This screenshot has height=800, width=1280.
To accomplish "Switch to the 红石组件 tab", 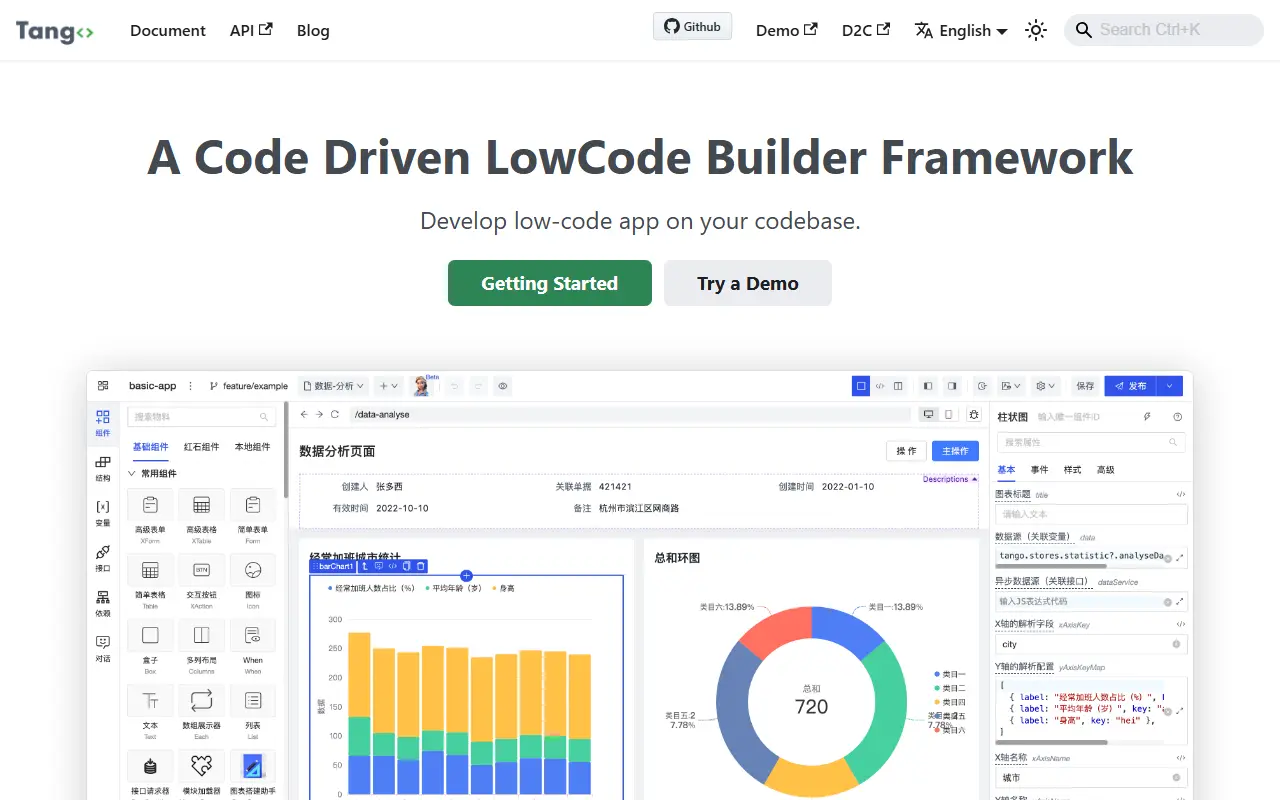I will point(201,447).
